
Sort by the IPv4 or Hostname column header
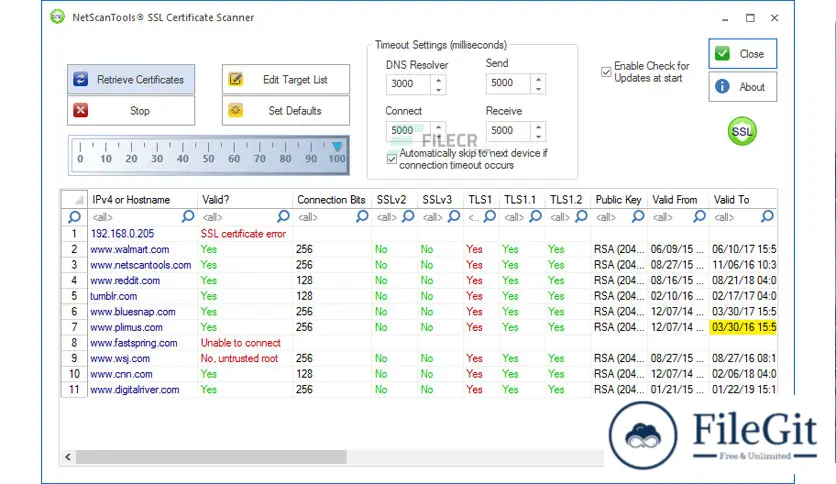pos(142,199)
